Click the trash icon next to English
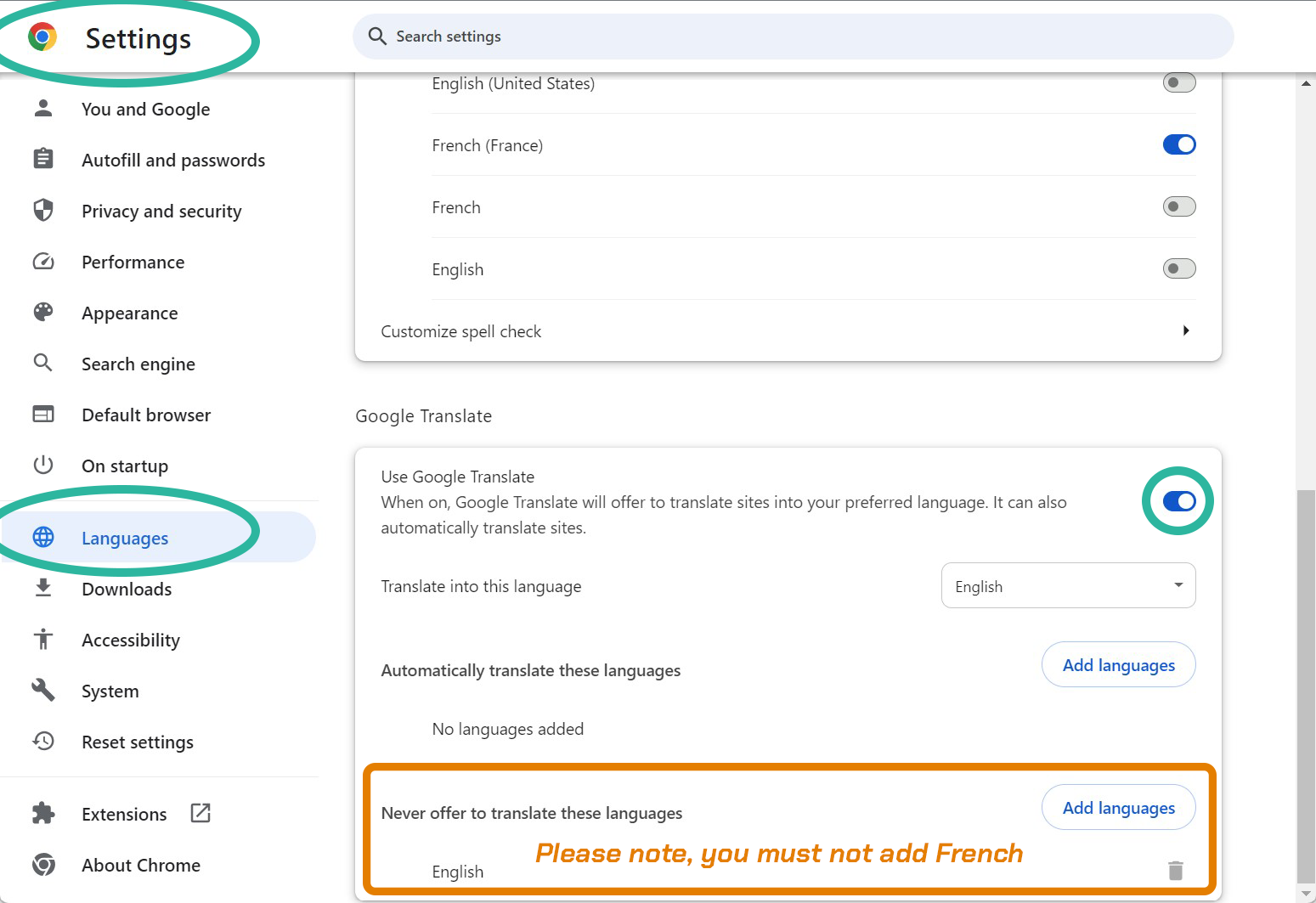The image size is (1316, 903). [1175, 870]
